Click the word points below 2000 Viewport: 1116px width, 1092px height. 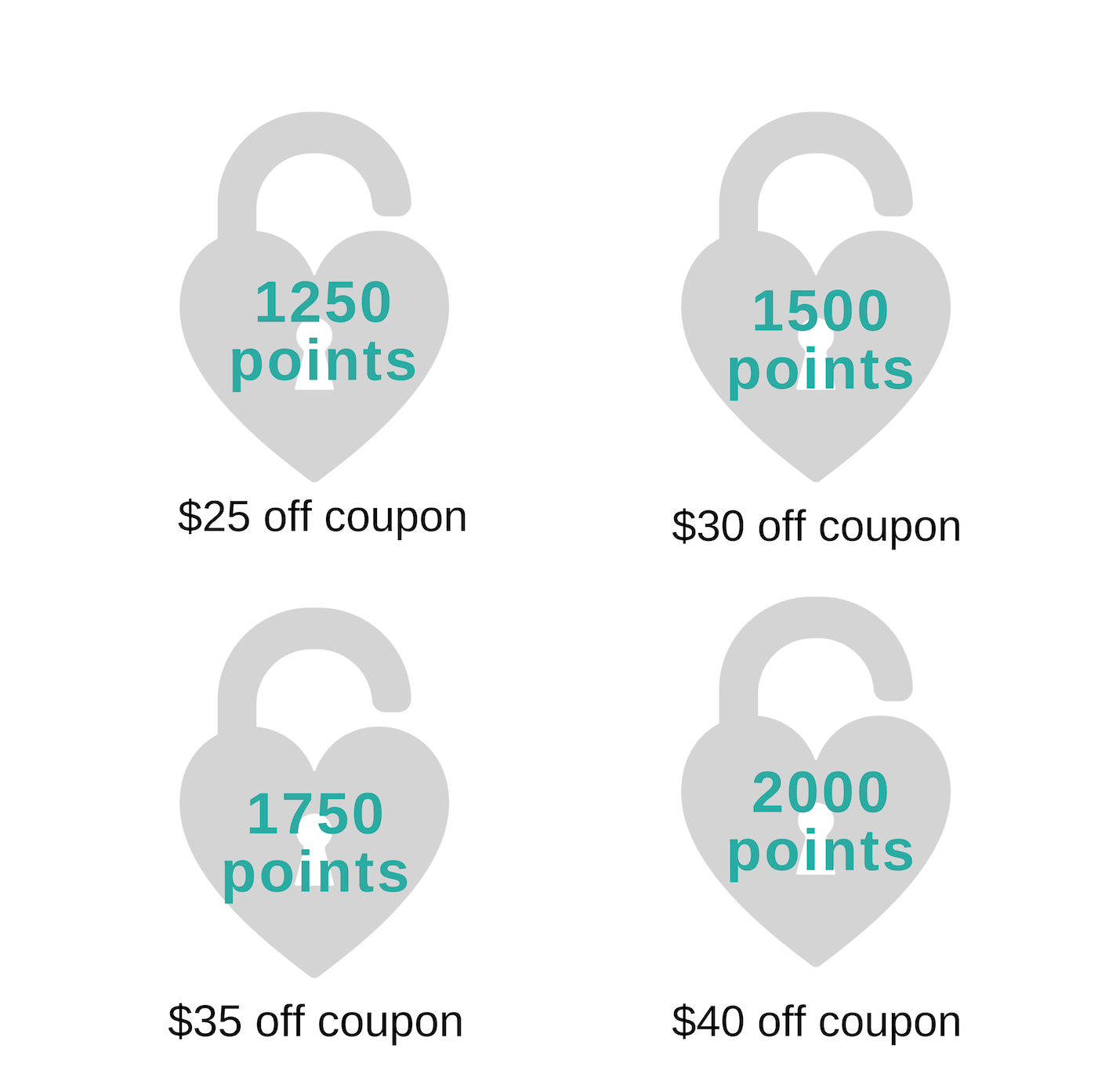pyautogui.click(x=820, y=852)
